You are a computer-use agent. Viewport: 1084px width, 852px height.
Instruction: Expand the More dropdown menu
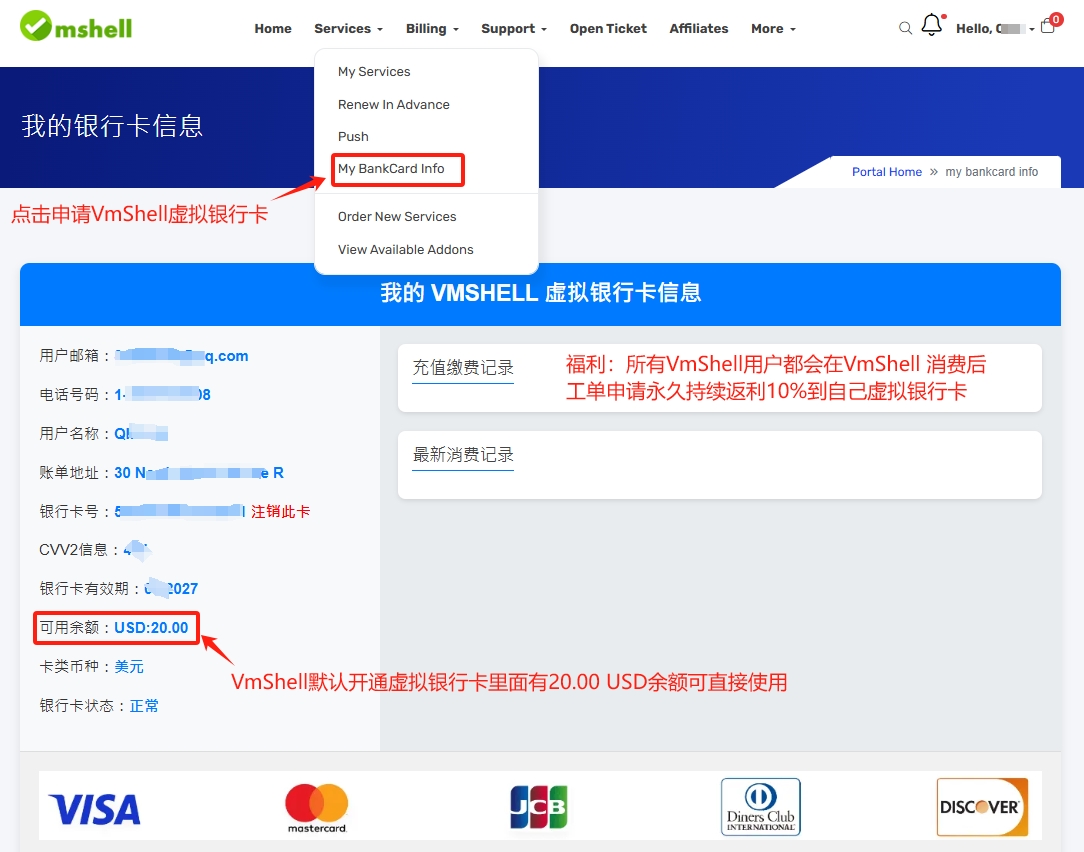(773, 29)
